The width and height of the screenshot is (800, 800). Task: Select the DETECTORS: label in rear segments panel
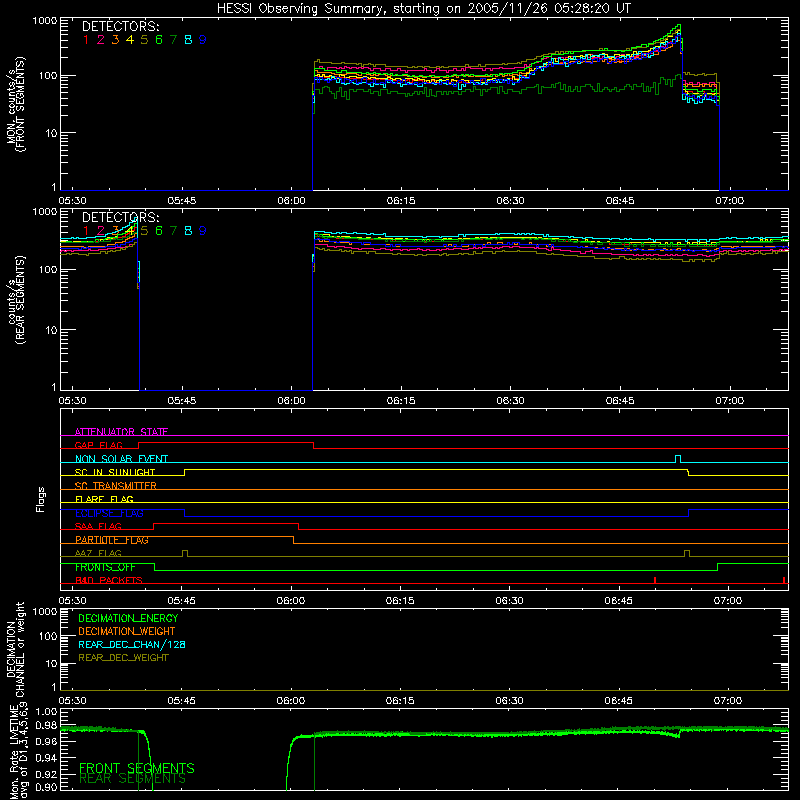(120, 217)
